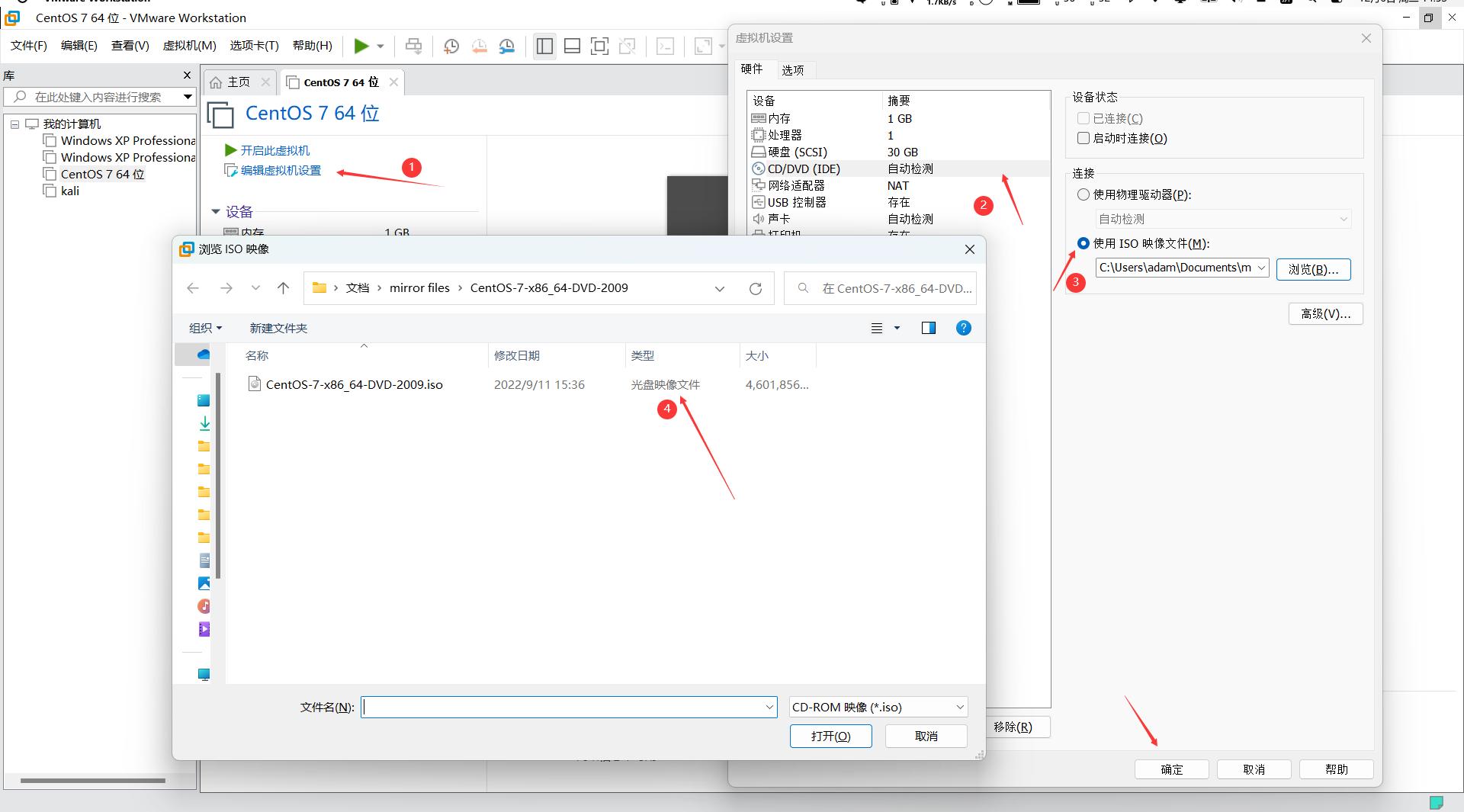Select USB 控制器 in the device list
The image size is (1464, 812).
click(x=900, y=202)
